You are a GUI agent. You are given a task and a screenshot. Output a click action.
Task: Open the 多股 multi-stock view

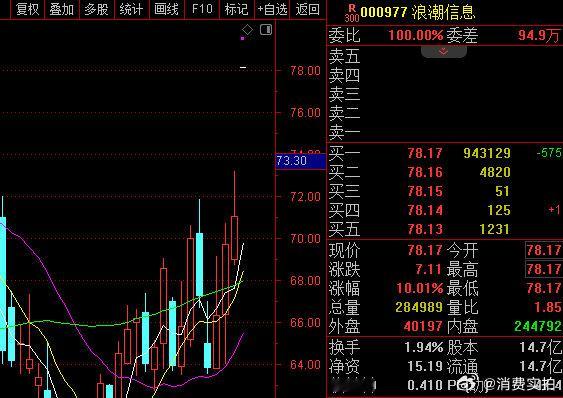(97, 9)
